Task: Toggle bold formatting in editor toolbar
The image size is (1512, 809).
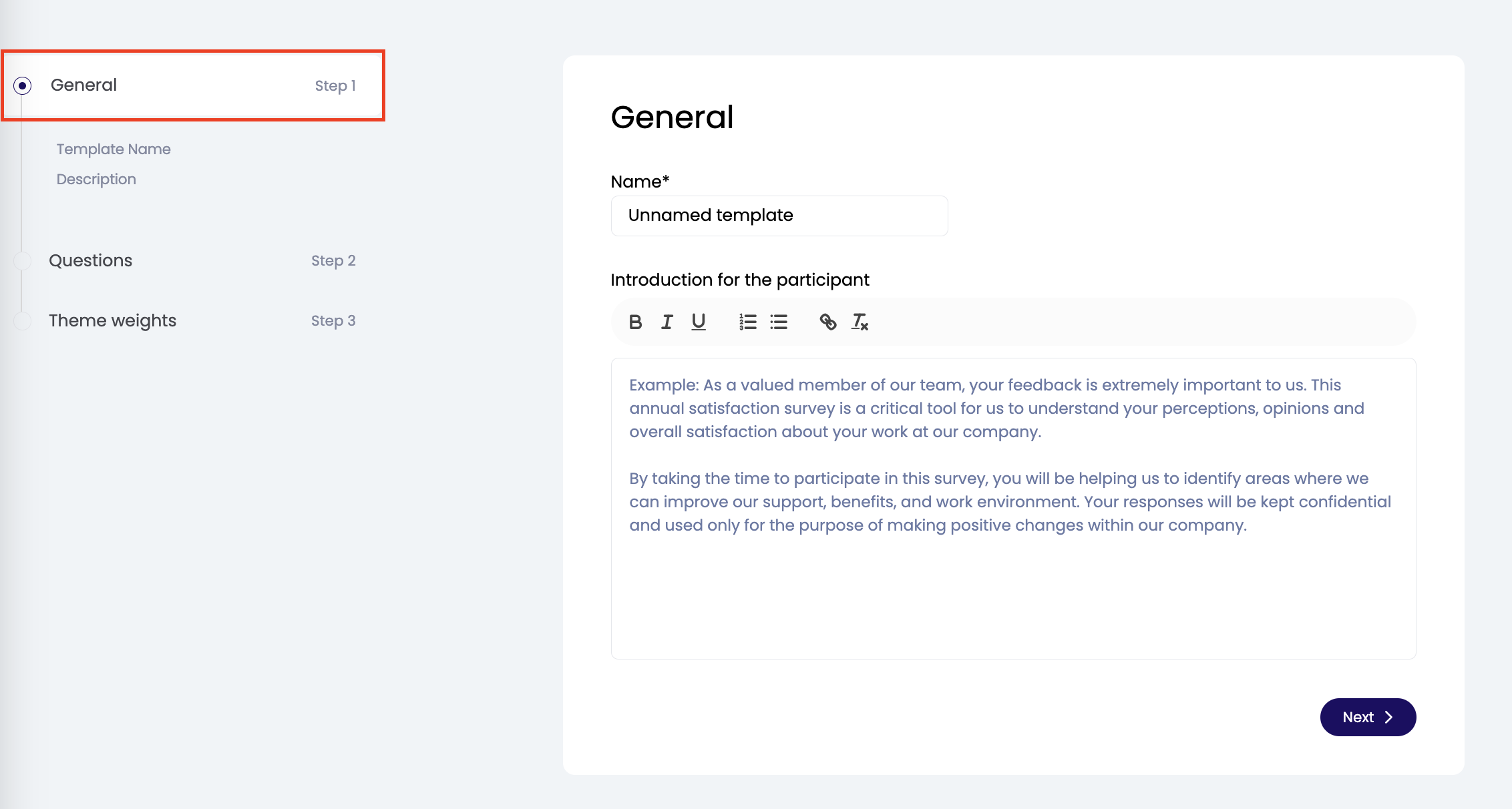Action: (x=635, y=322)
